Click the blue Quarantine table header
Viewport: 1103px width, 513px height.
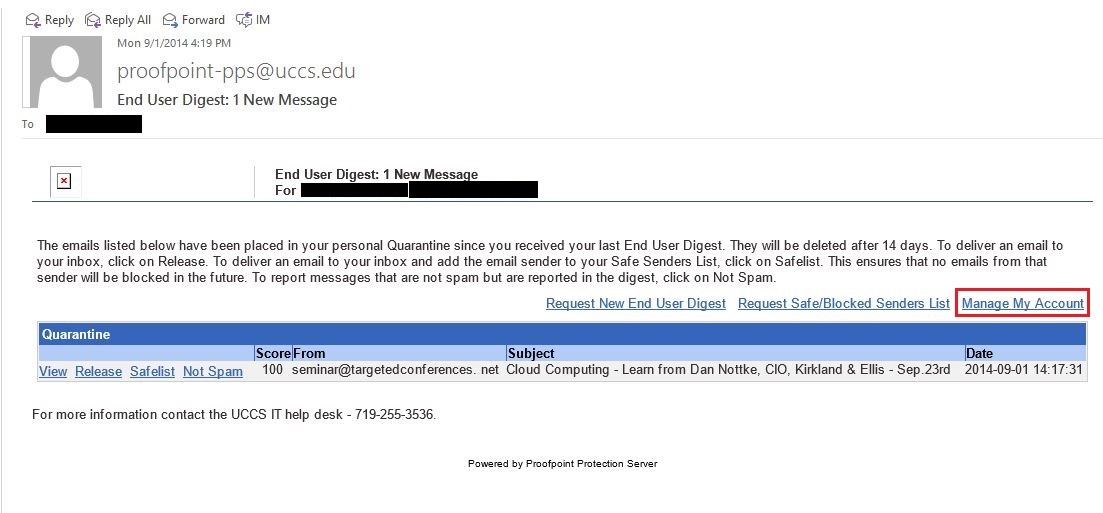[563, 334]
